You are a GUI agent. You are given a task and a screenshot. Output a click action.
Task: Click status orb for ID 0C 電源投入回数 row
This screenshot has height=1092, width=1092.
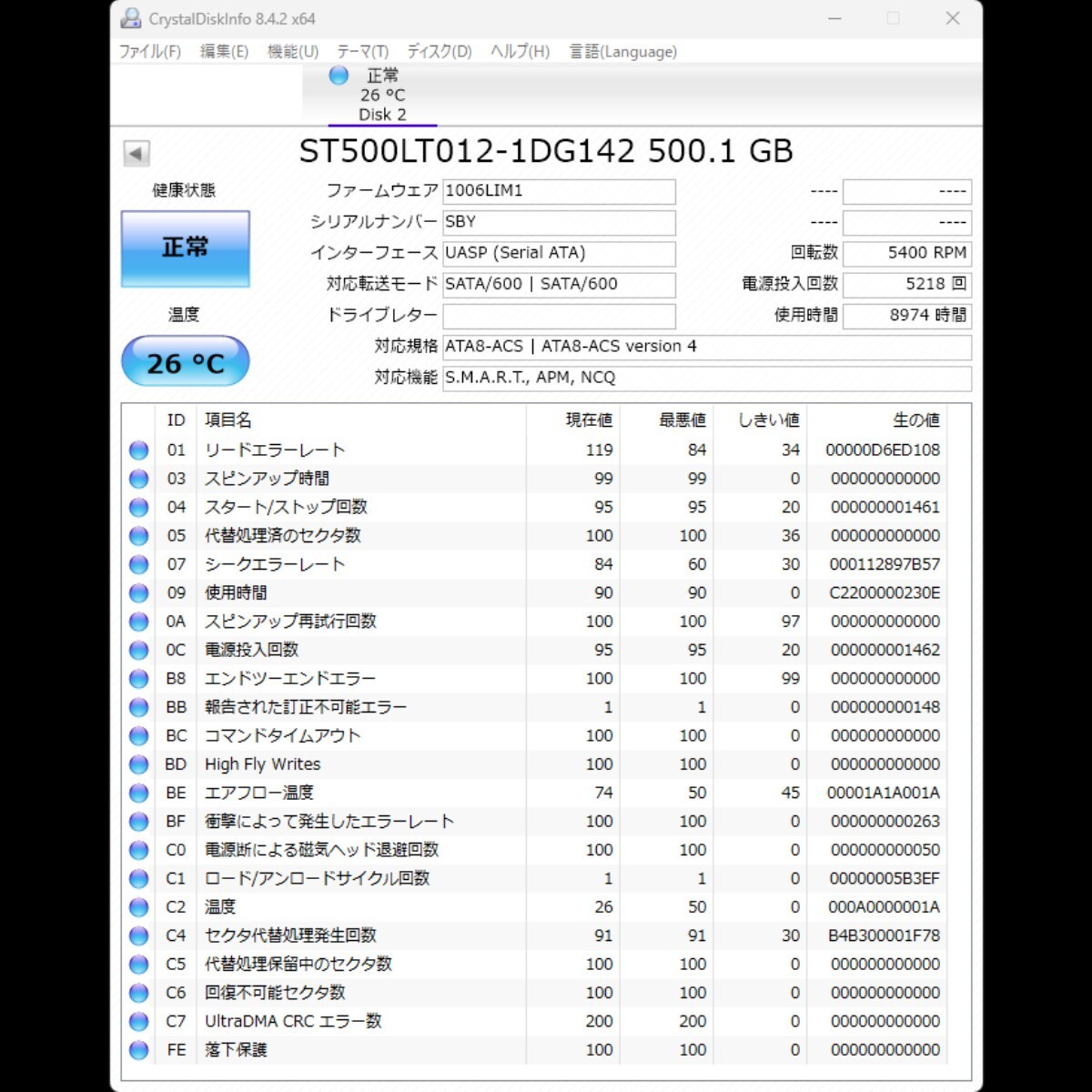[138, 650]
